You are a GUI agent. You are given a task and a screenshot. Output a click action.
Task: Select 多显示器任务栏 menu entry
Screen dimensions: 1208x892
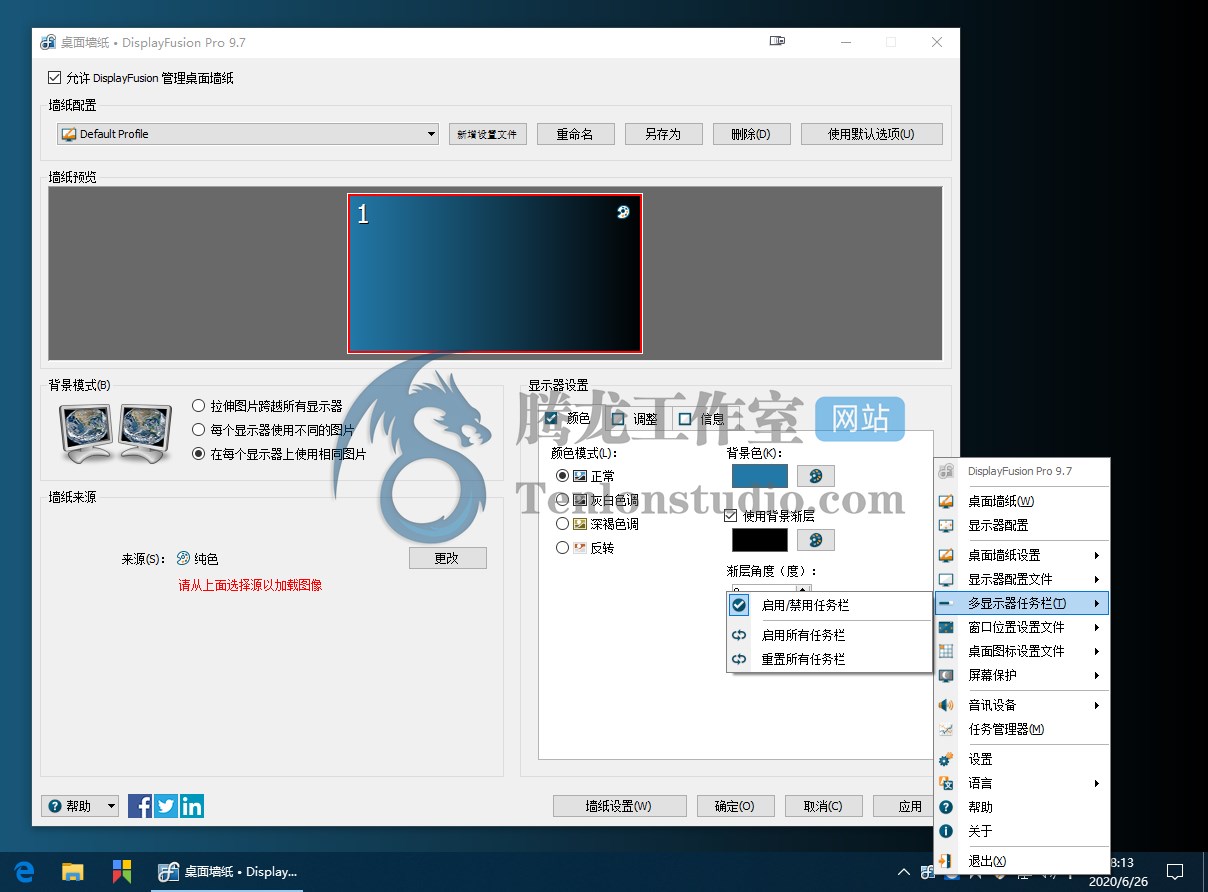coord(1022,603)
